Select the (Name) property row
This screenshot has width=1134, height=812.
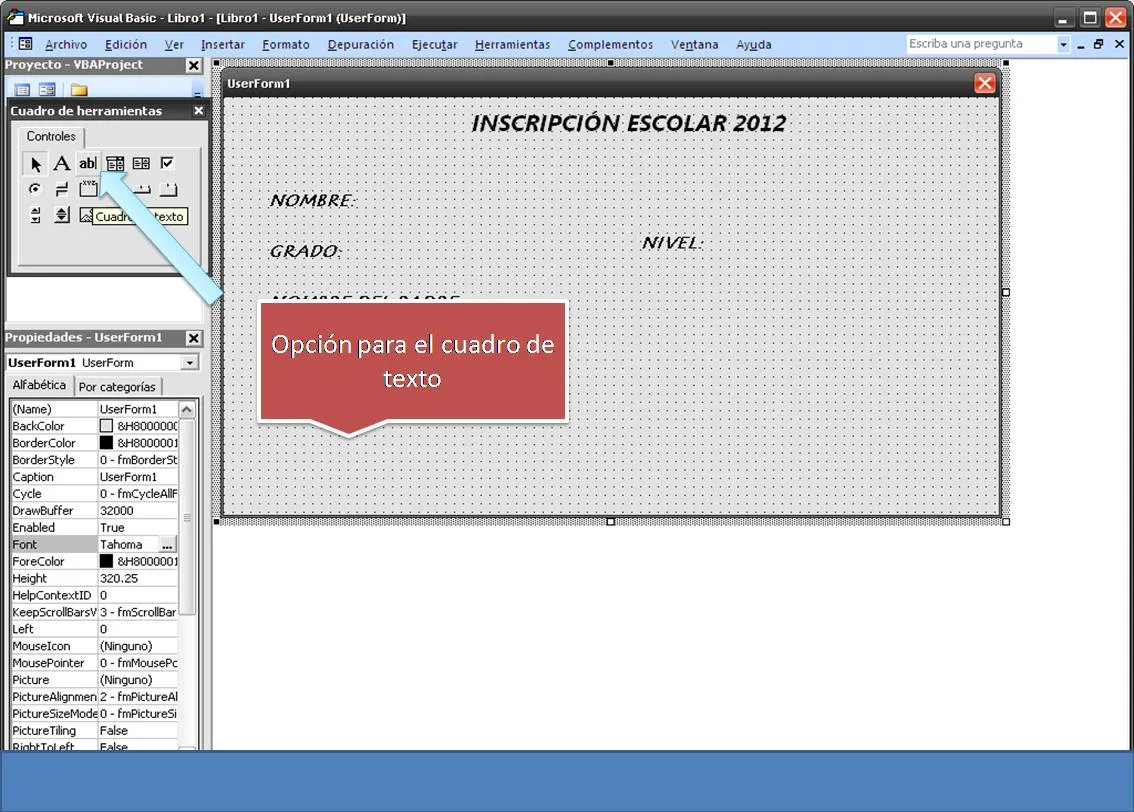tap(94, 409)
